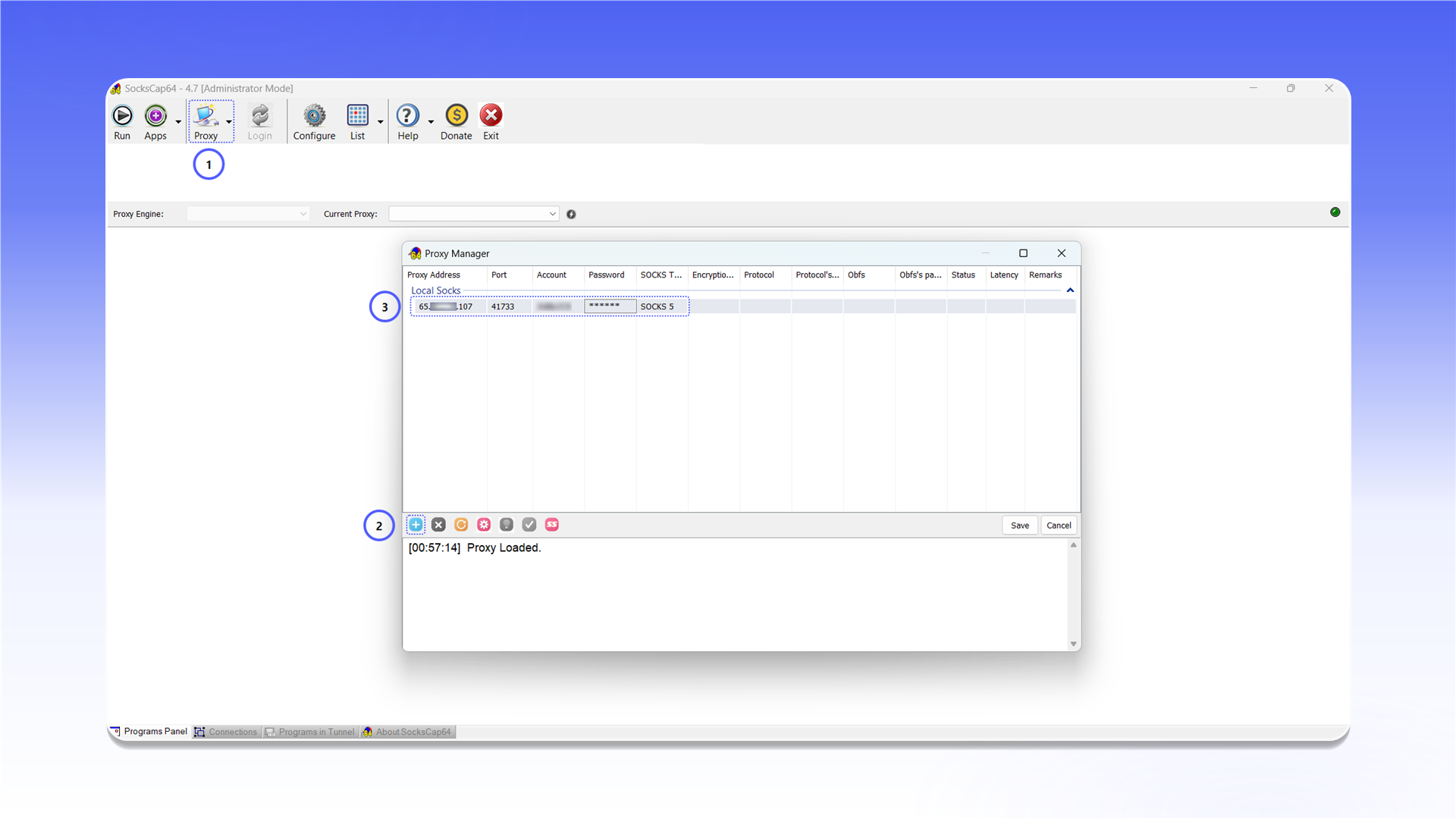This screenshot has width=1456, height=819.
Task: Expand the List dropdown arrow
Action: (x=380, y=122)
